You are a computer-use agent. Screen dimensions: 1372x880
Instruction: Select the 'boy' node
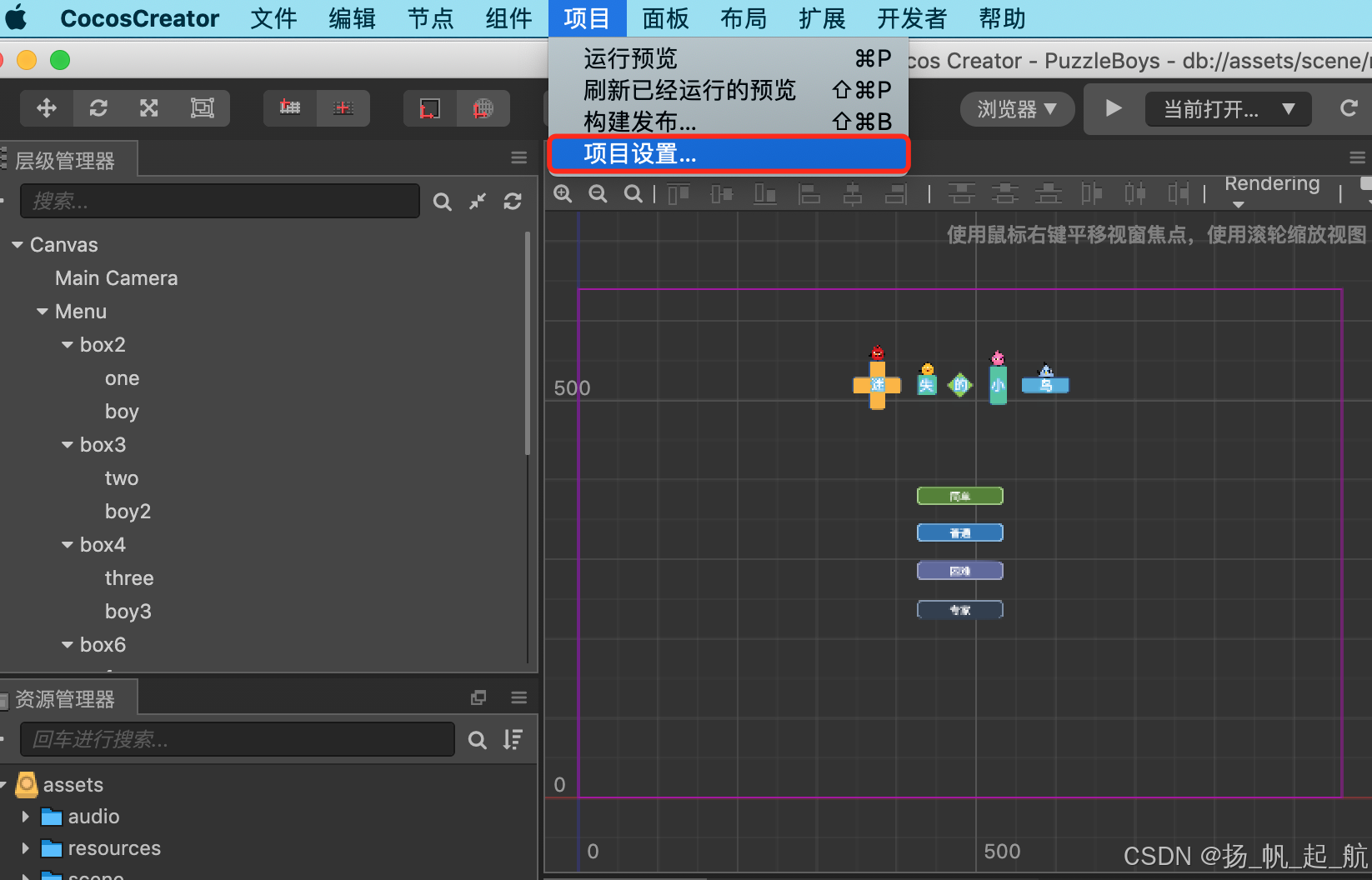click(122, 412)
